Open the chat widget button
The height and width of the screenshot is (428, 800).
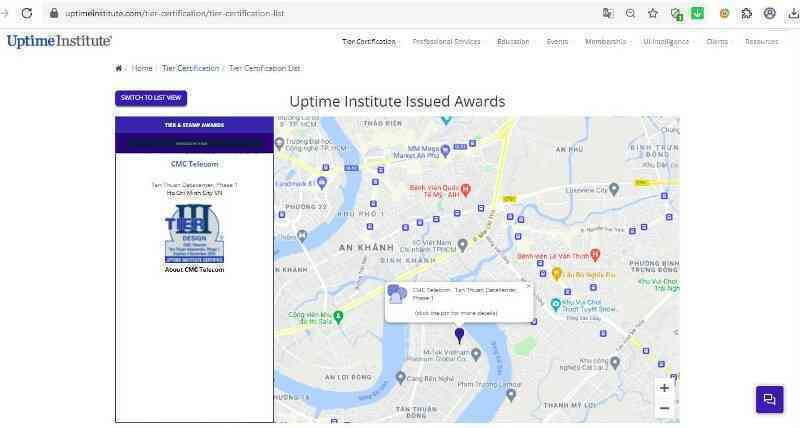(769, 399)
